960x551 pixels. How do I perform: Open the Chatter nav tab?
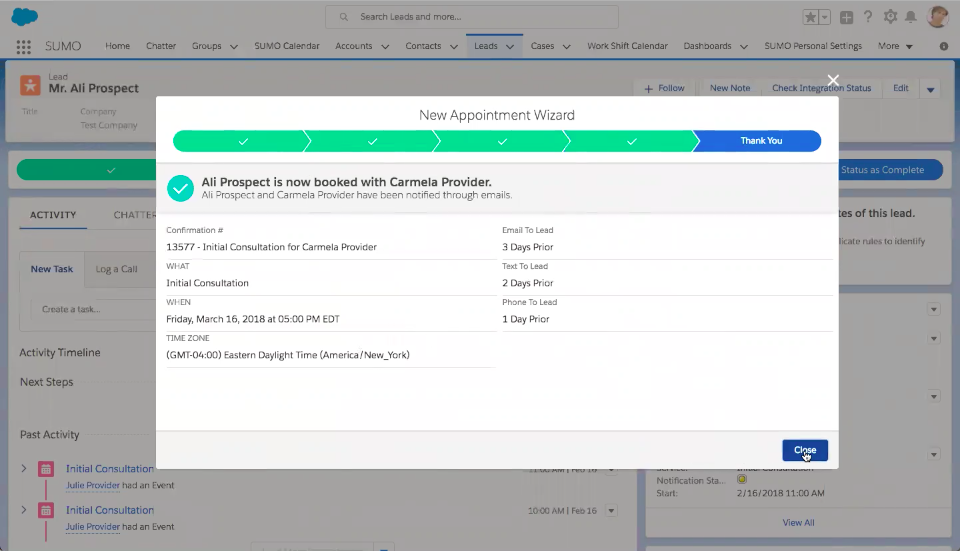(161, 46)
